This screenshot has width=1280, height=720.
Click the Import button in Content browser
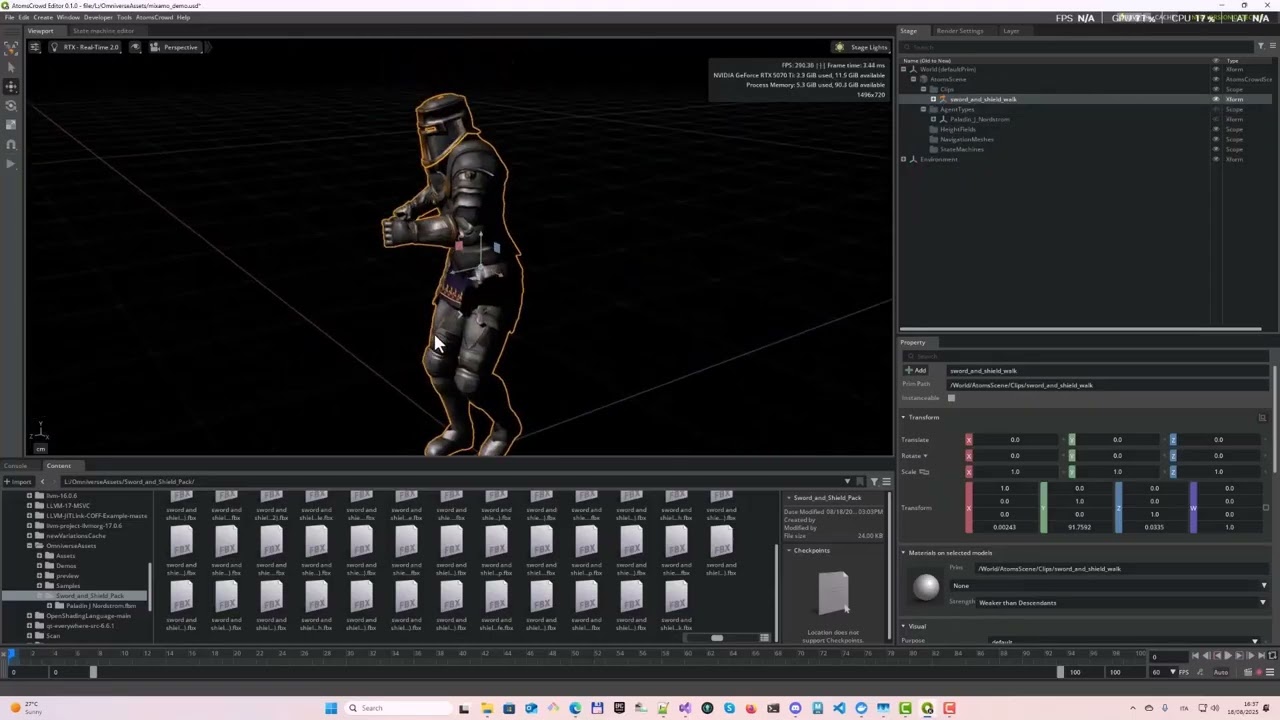point(17,482)
